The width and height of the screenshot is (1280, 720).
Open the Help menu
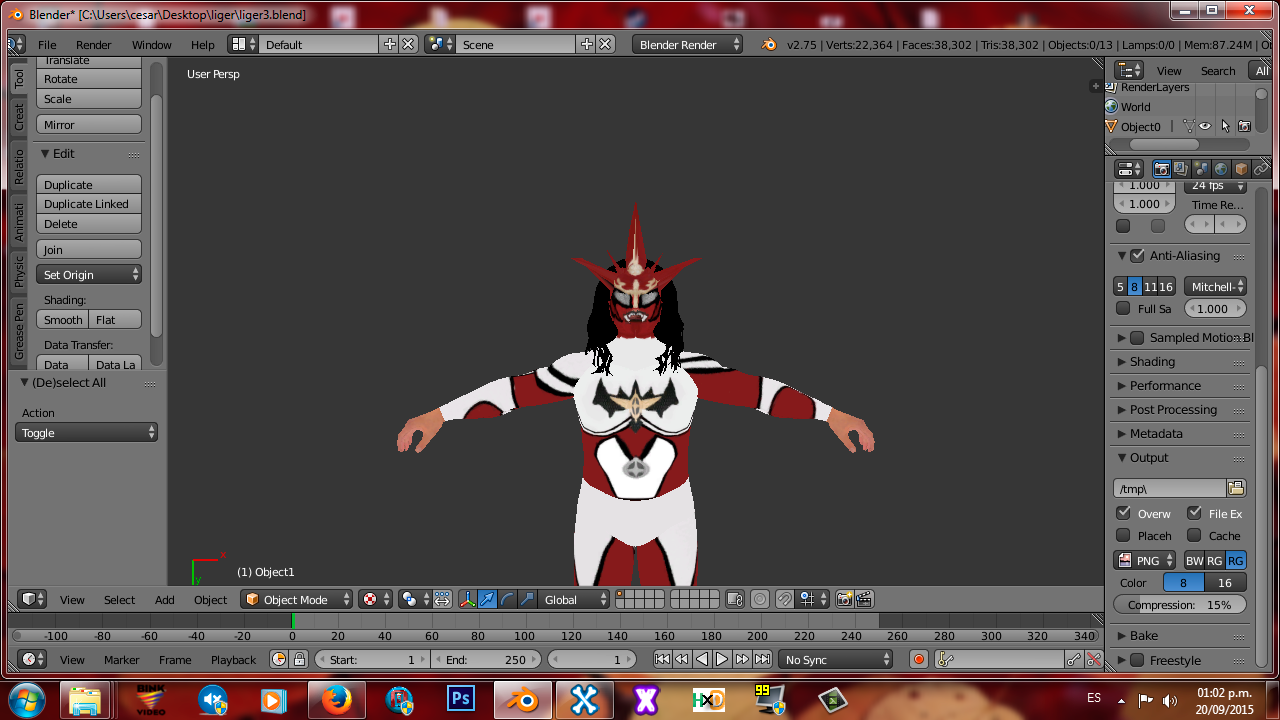point(203,44)
